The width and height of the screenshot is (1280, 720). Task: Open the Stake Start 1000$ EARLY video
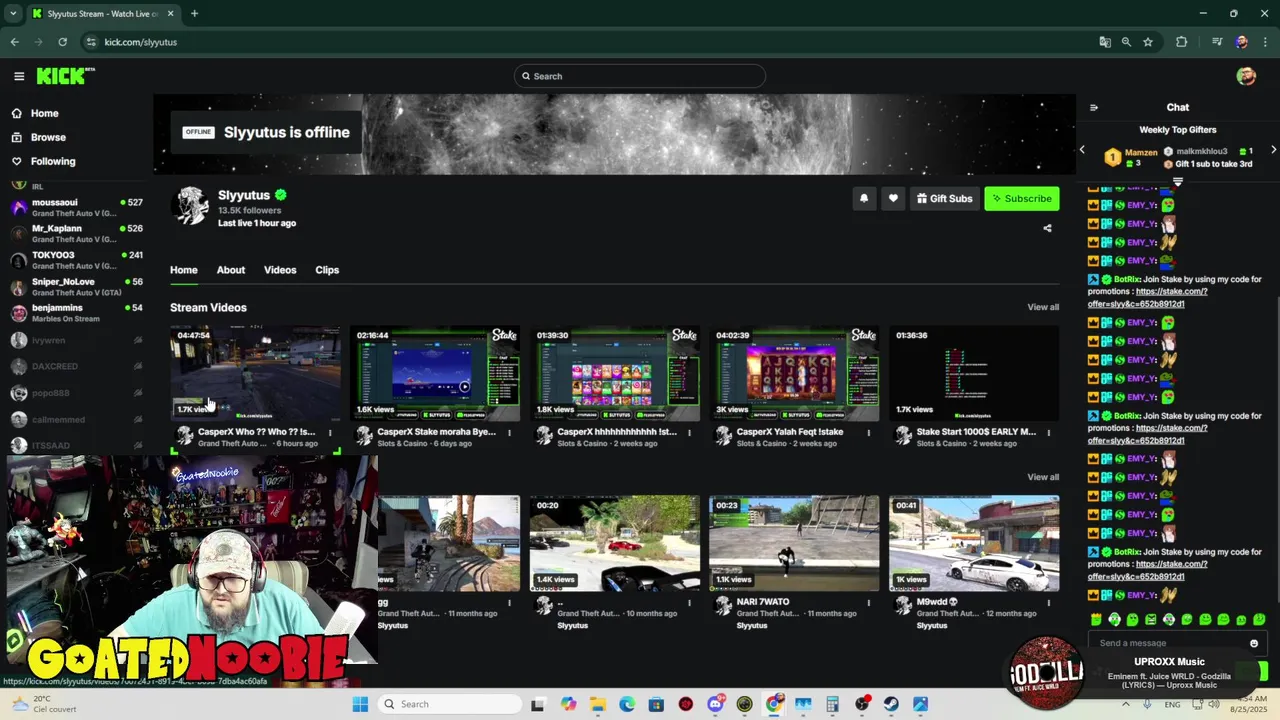click(x=975, y=373)
